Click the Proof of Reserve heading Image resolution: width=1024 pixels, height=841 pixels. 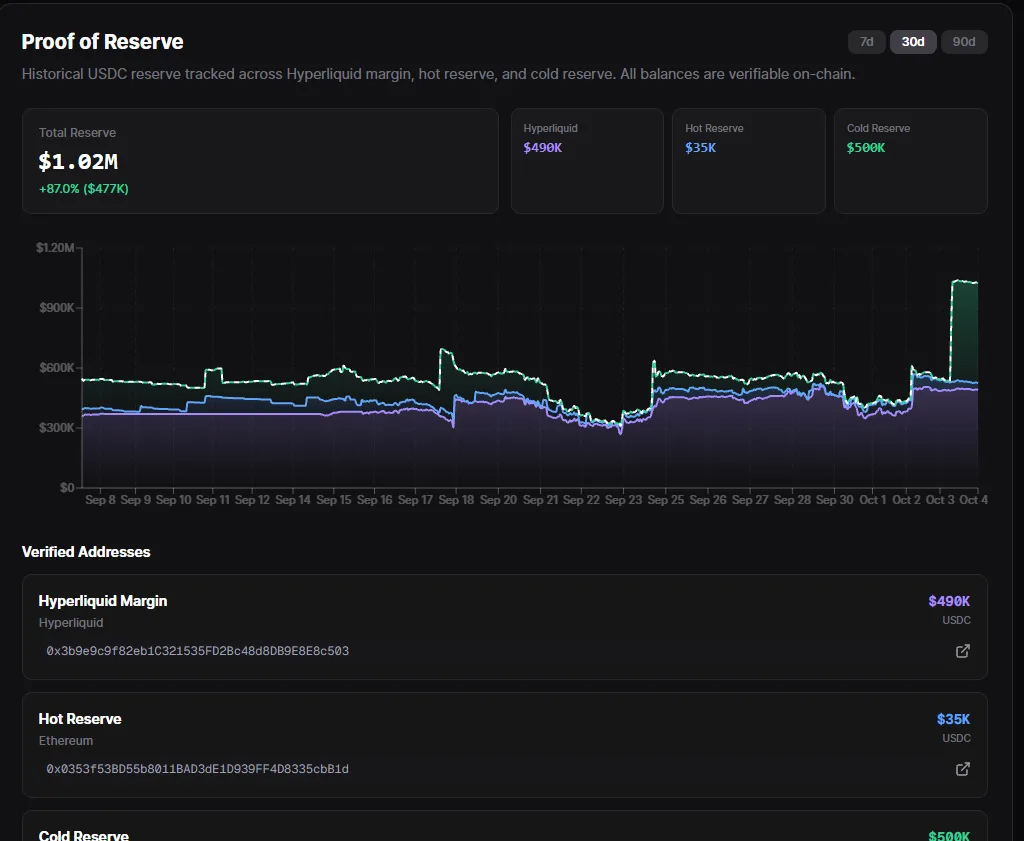tap(103, 42)
